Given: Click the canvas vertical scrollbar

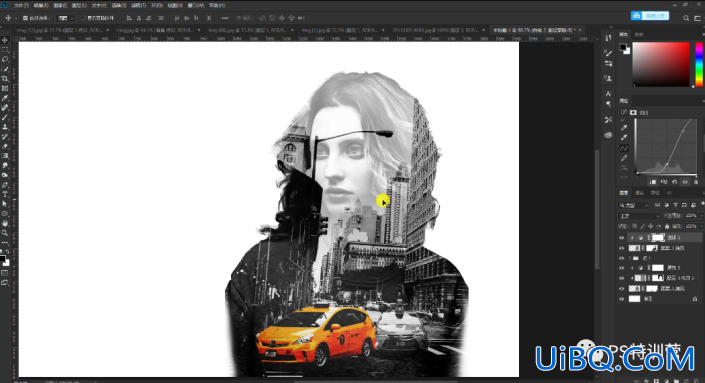Looking at the screenshot, I should pos(597,209).
